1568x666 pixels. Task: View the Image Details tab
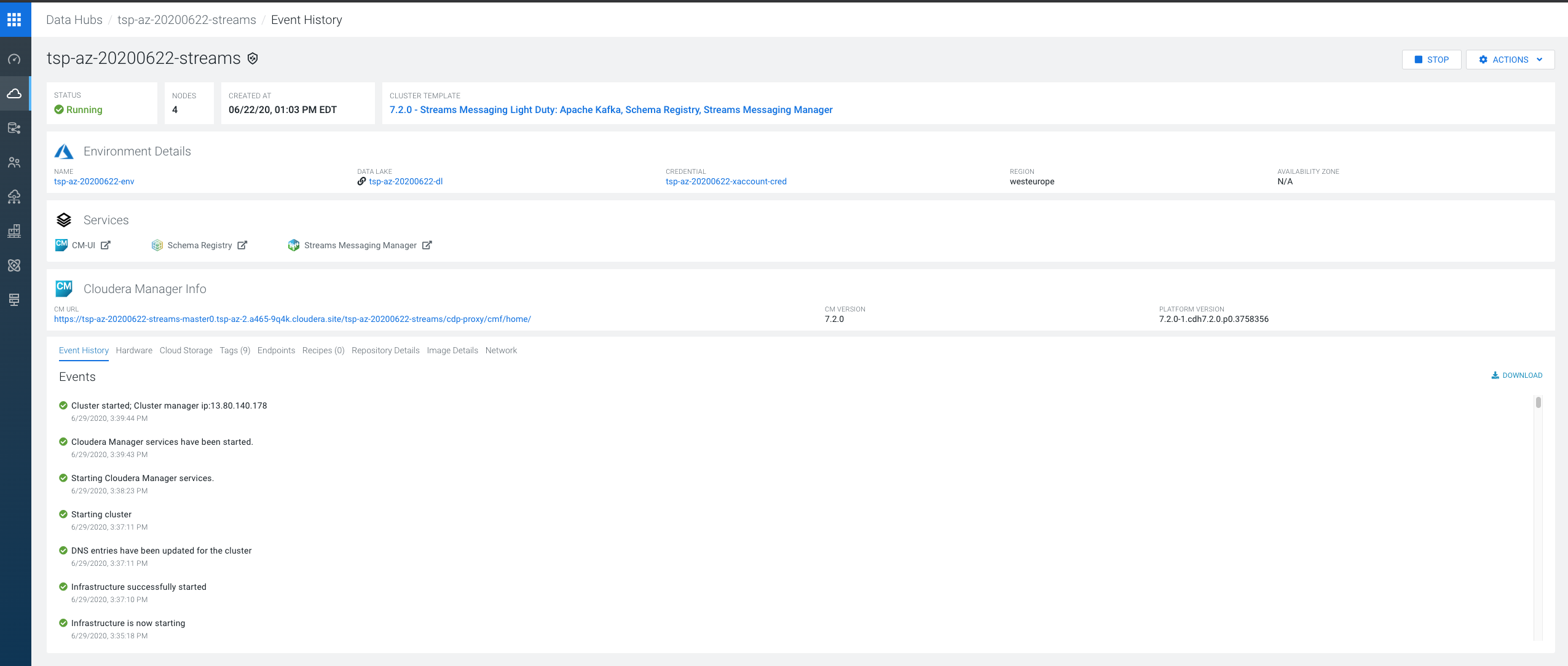452,350
